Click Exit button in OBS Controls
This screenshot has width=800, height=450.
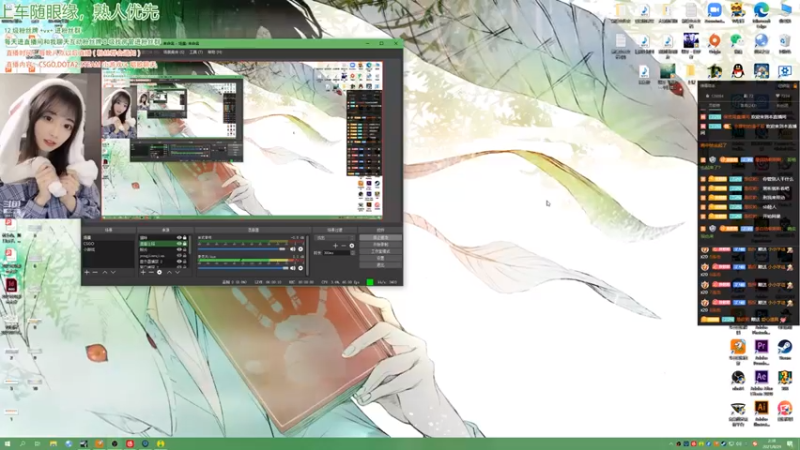[380, 265]
